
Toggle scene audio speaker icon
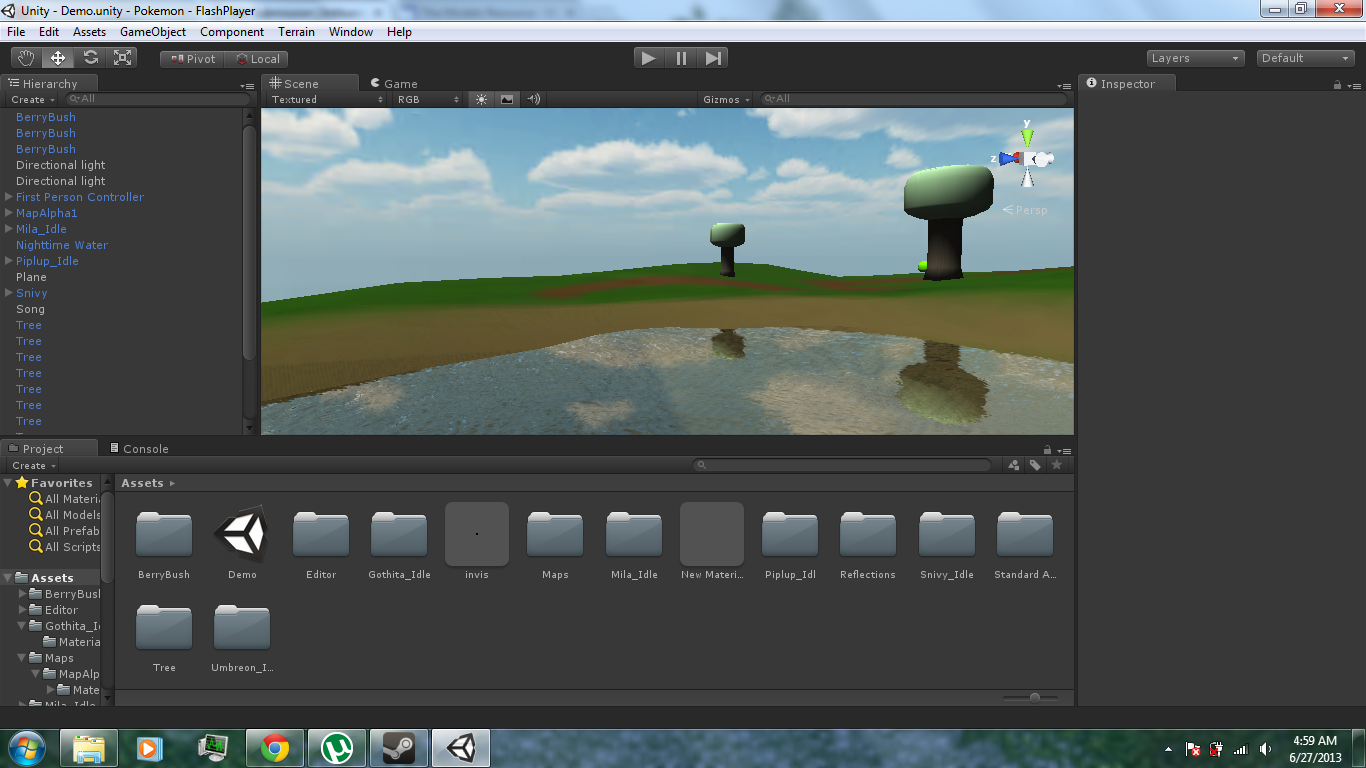533,99
